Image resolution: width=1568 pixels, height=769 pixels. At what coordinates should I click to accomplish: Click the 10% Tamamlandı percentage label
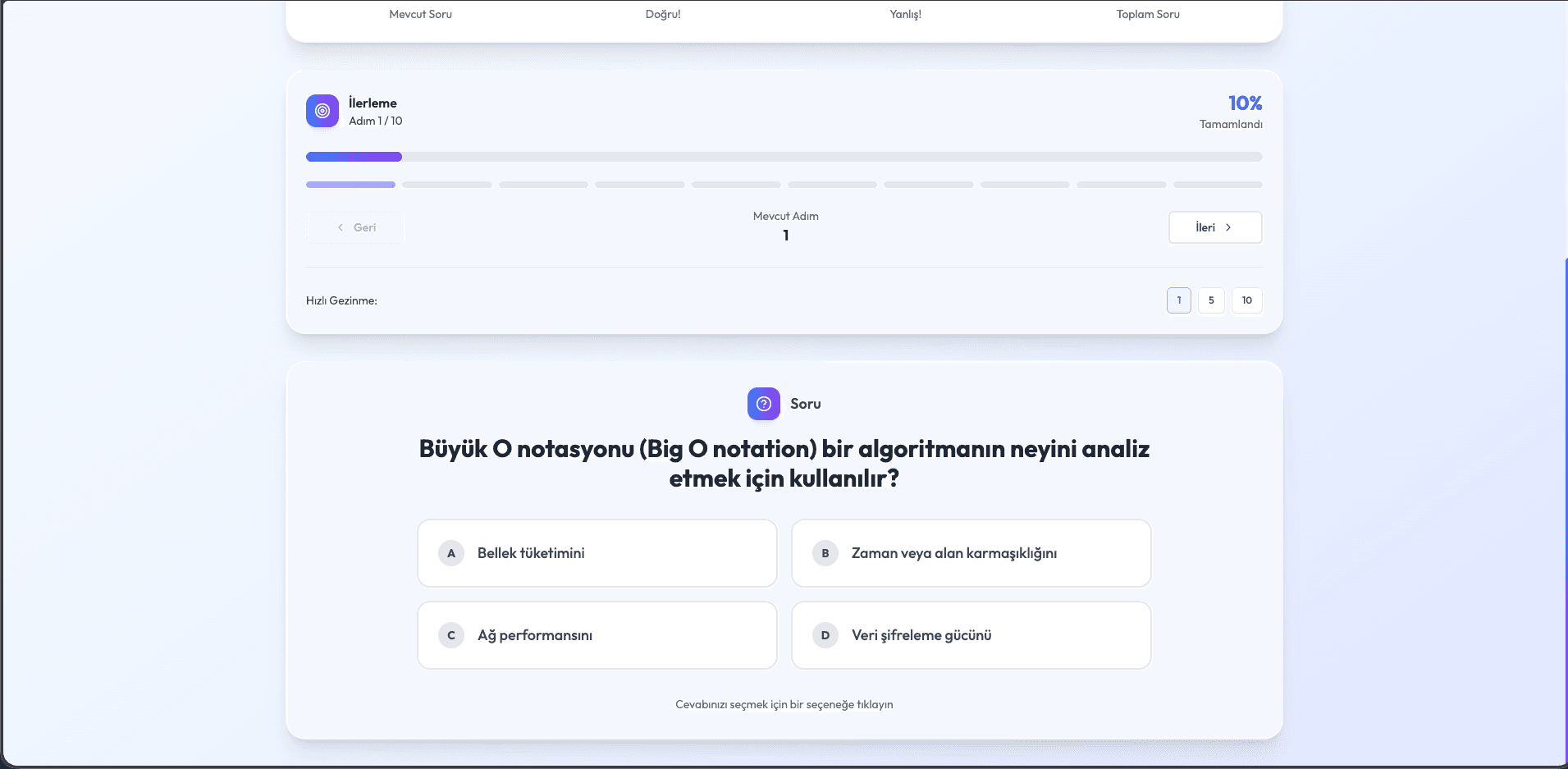(1244, 103)
